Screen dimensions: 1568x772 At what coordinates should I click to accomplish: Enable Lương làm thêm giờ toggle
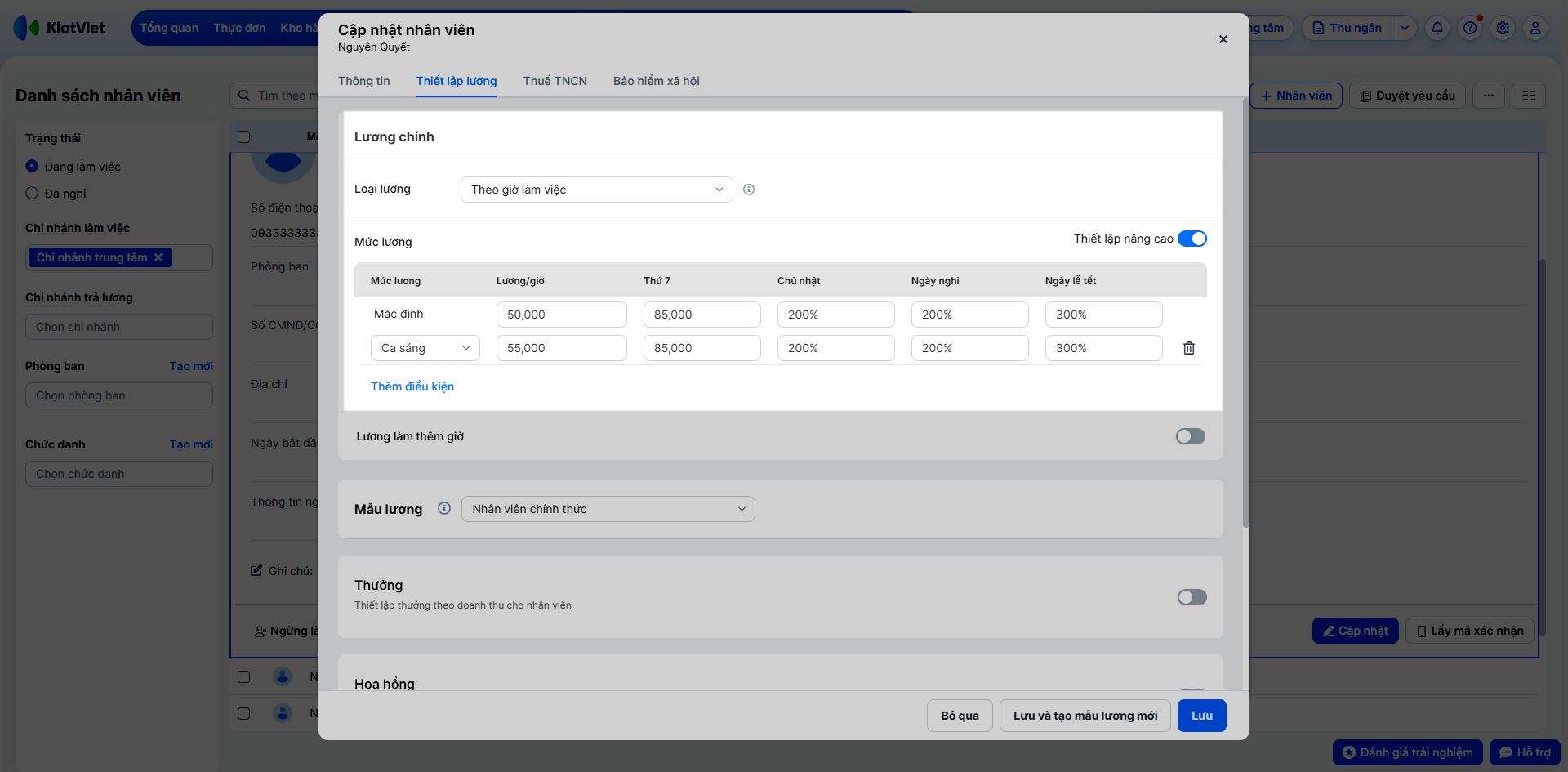(1191, 436)
